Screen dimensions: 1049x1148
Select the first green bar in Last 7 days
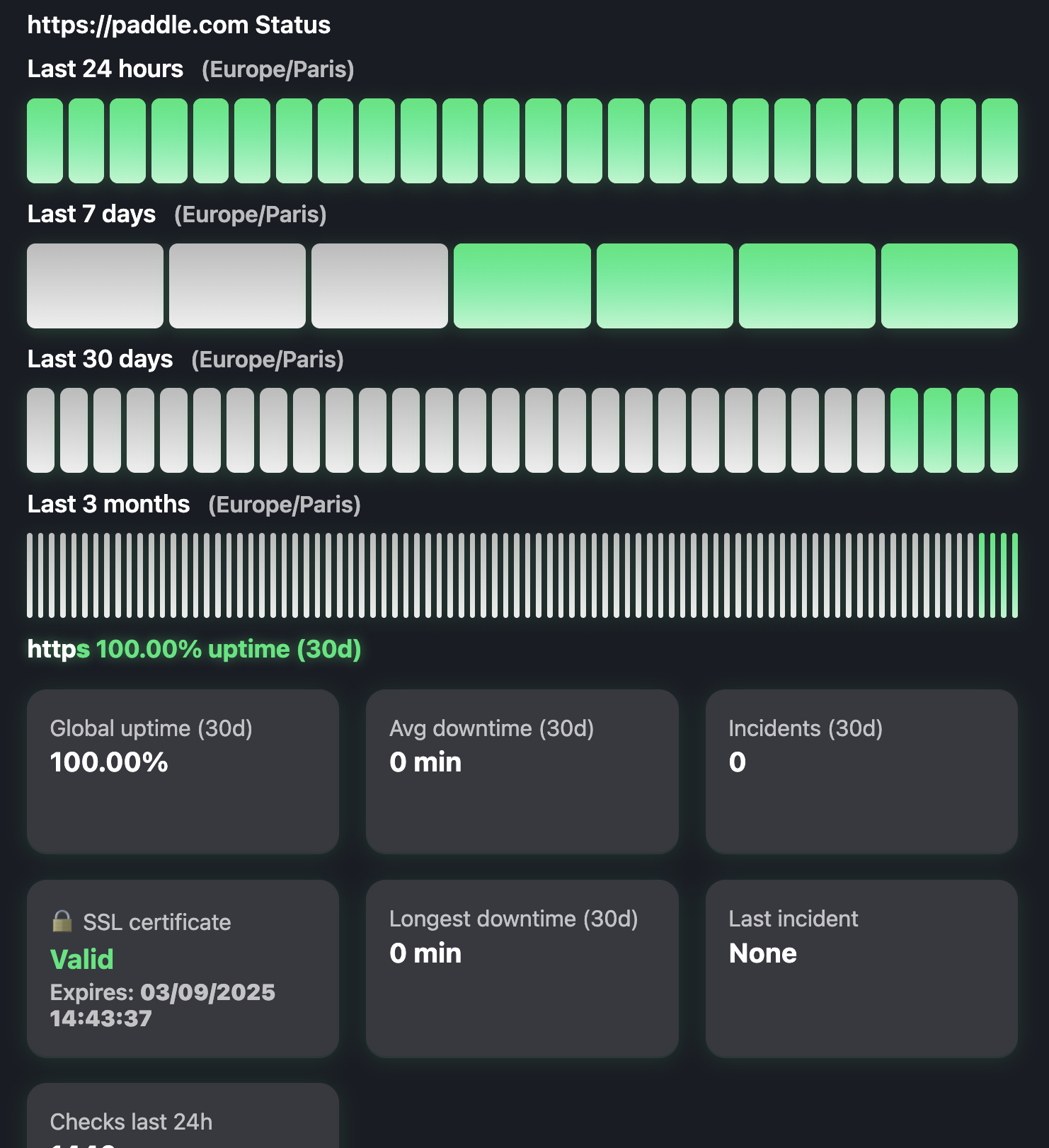tap(522, 286)
